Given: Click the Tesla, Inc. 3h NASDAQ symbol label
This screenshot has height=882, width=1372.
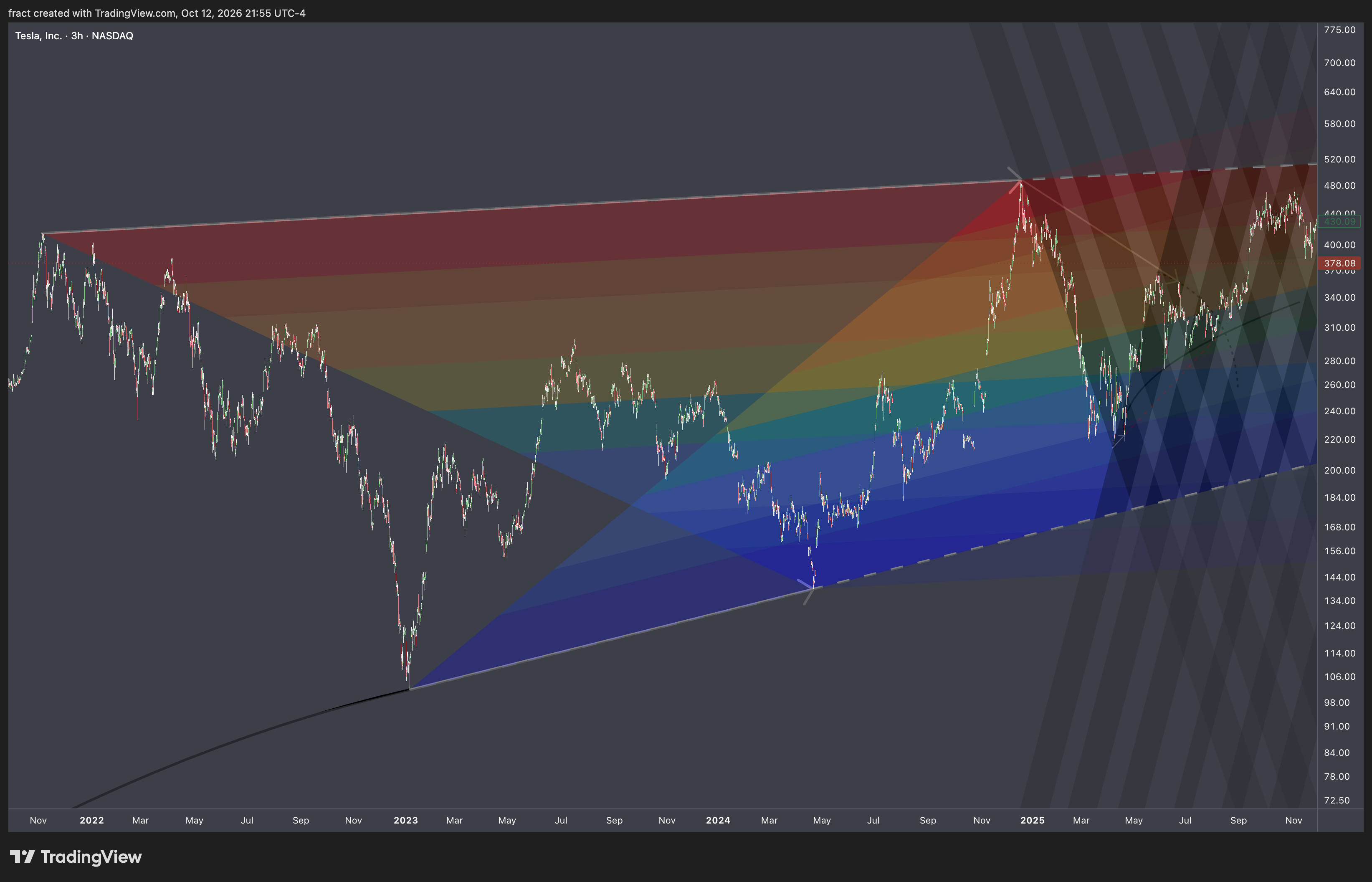Looking at the screenshot, I should (x=74, y=35).
